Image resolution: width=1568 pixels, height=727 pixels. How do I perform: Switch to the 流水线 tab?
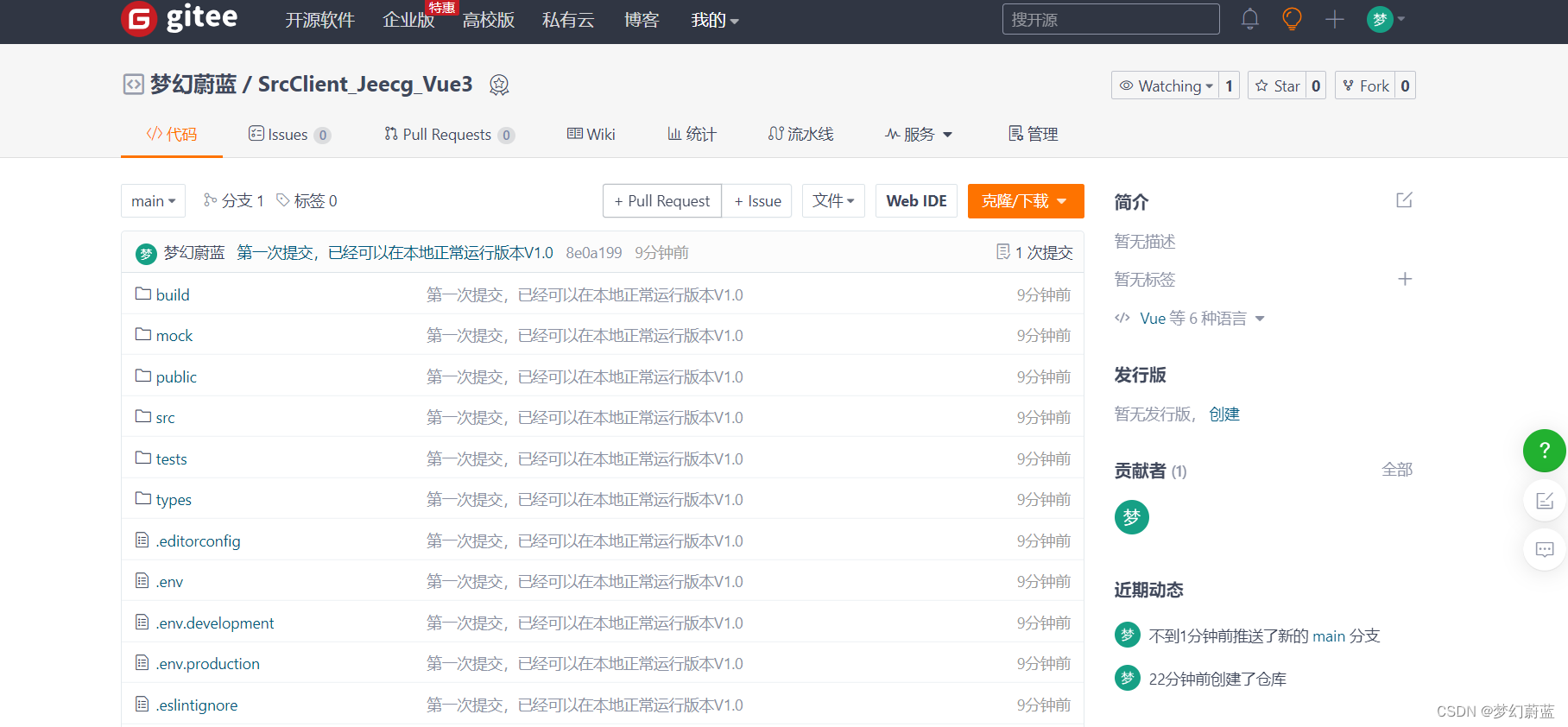[800, 134]
